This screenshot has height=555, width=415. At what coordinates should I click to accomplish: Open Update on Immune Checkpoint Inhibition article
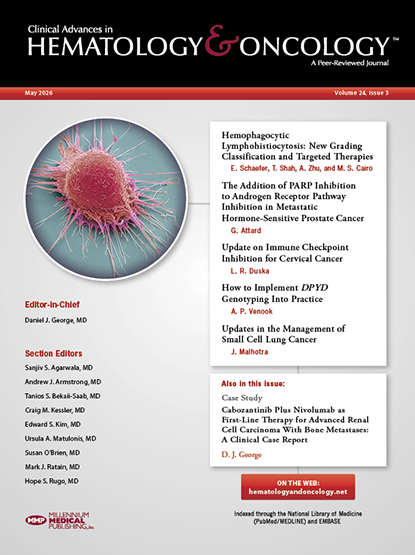click(285, 253)
